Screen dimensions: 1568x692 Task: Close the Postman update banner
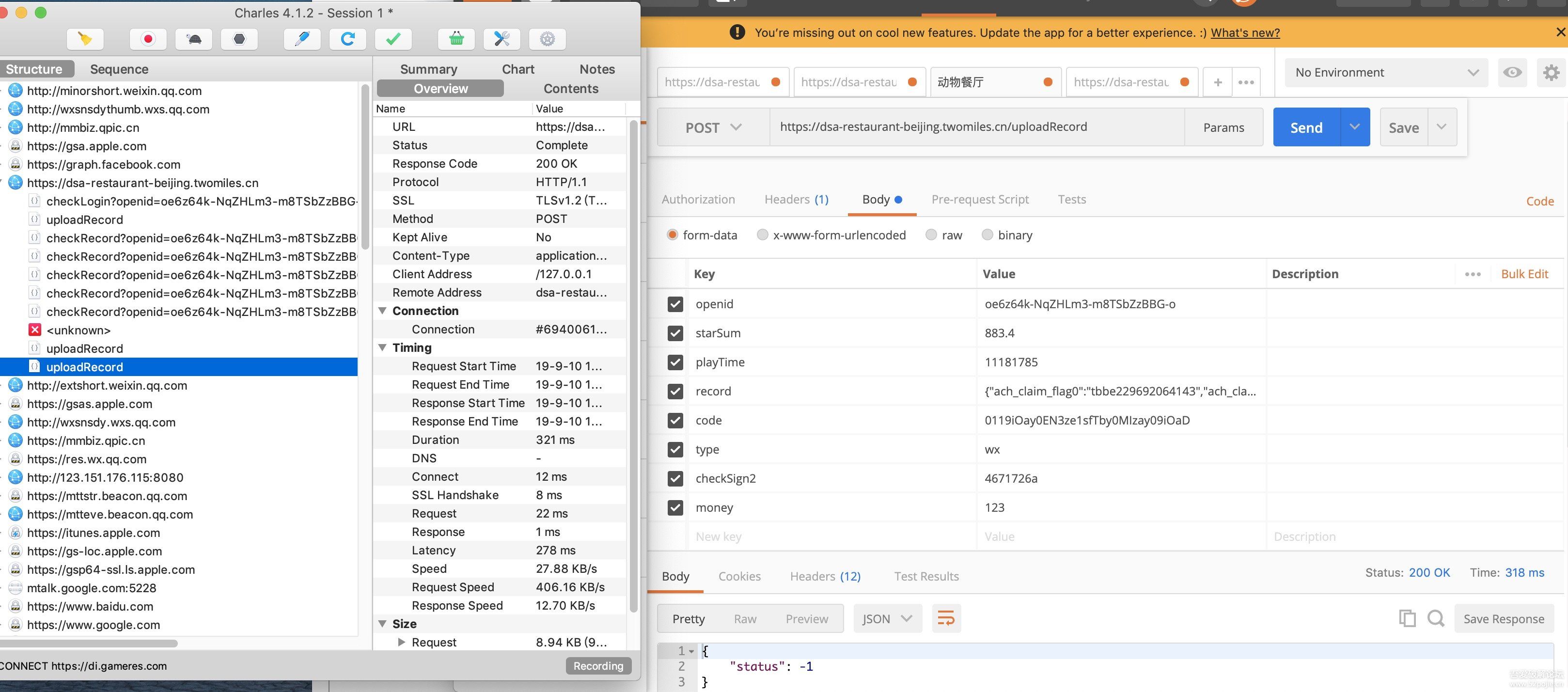coord(1561,32)
